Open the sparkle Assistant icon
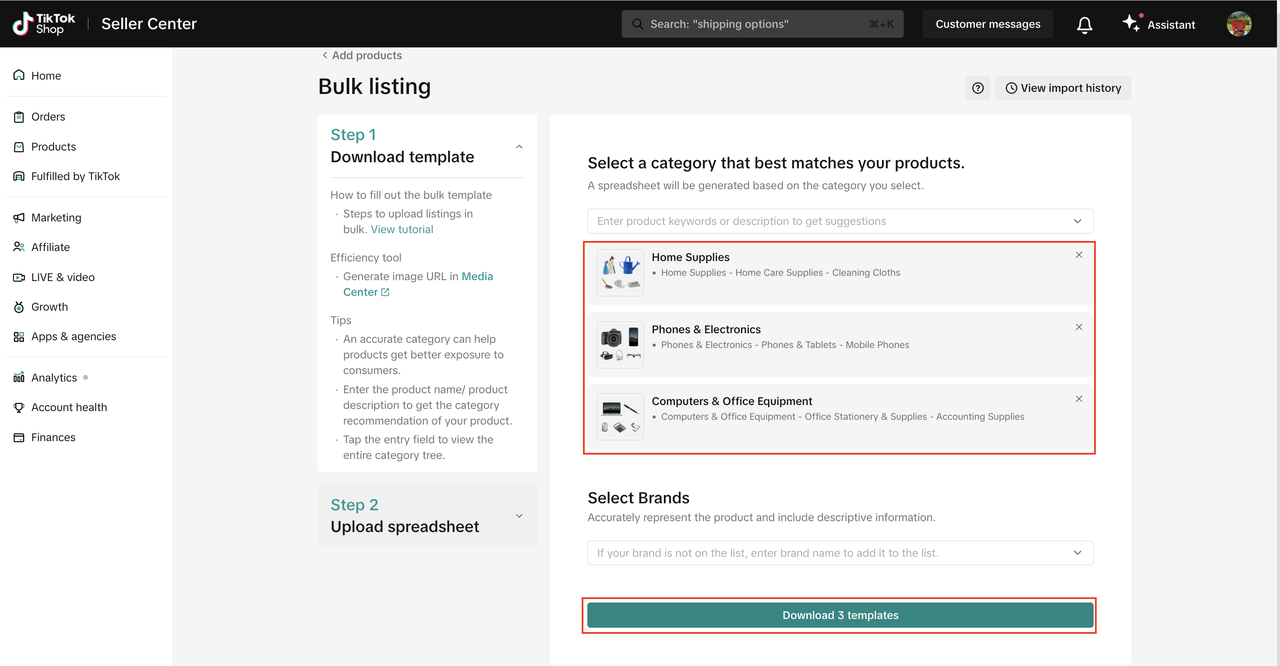This screenshot has width=1280, height=666. click(1131, 24)
